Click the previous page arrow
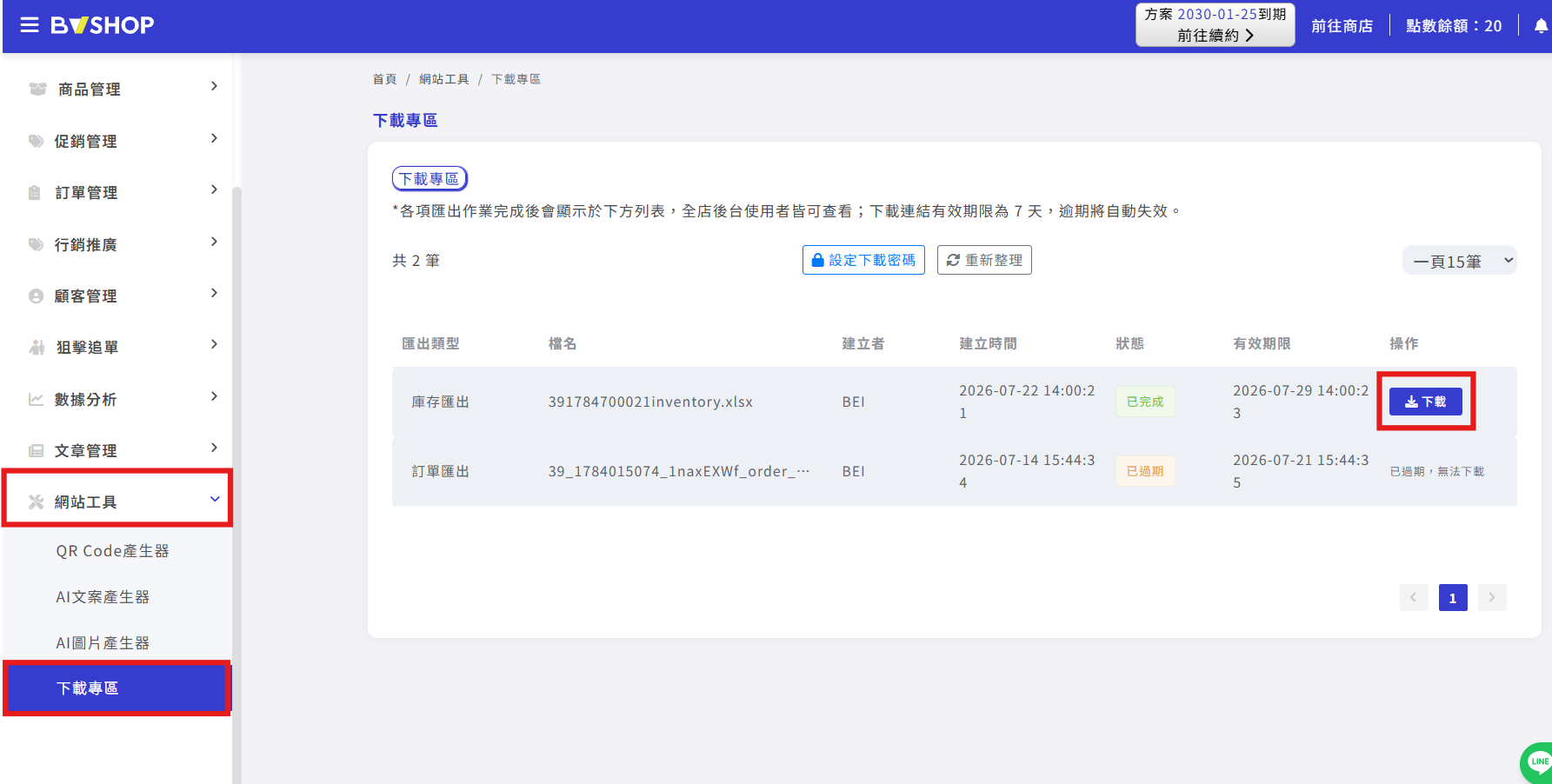1552x784 pixels. click(x=1414, y=597)
